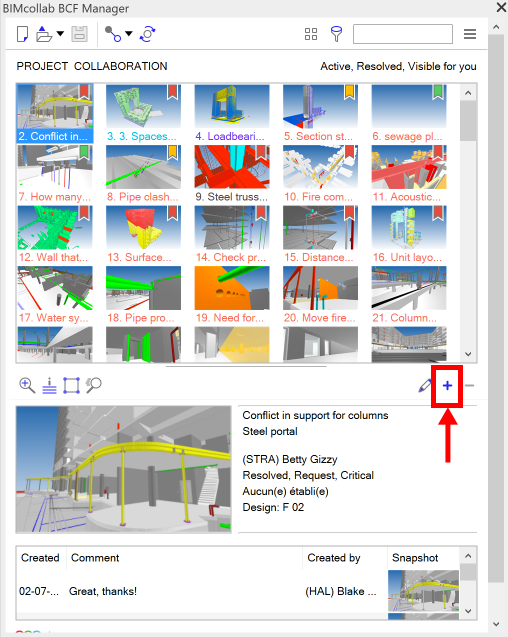
Task: Synchronize issues with the refresh icon
Action: [x=147, y=34]
